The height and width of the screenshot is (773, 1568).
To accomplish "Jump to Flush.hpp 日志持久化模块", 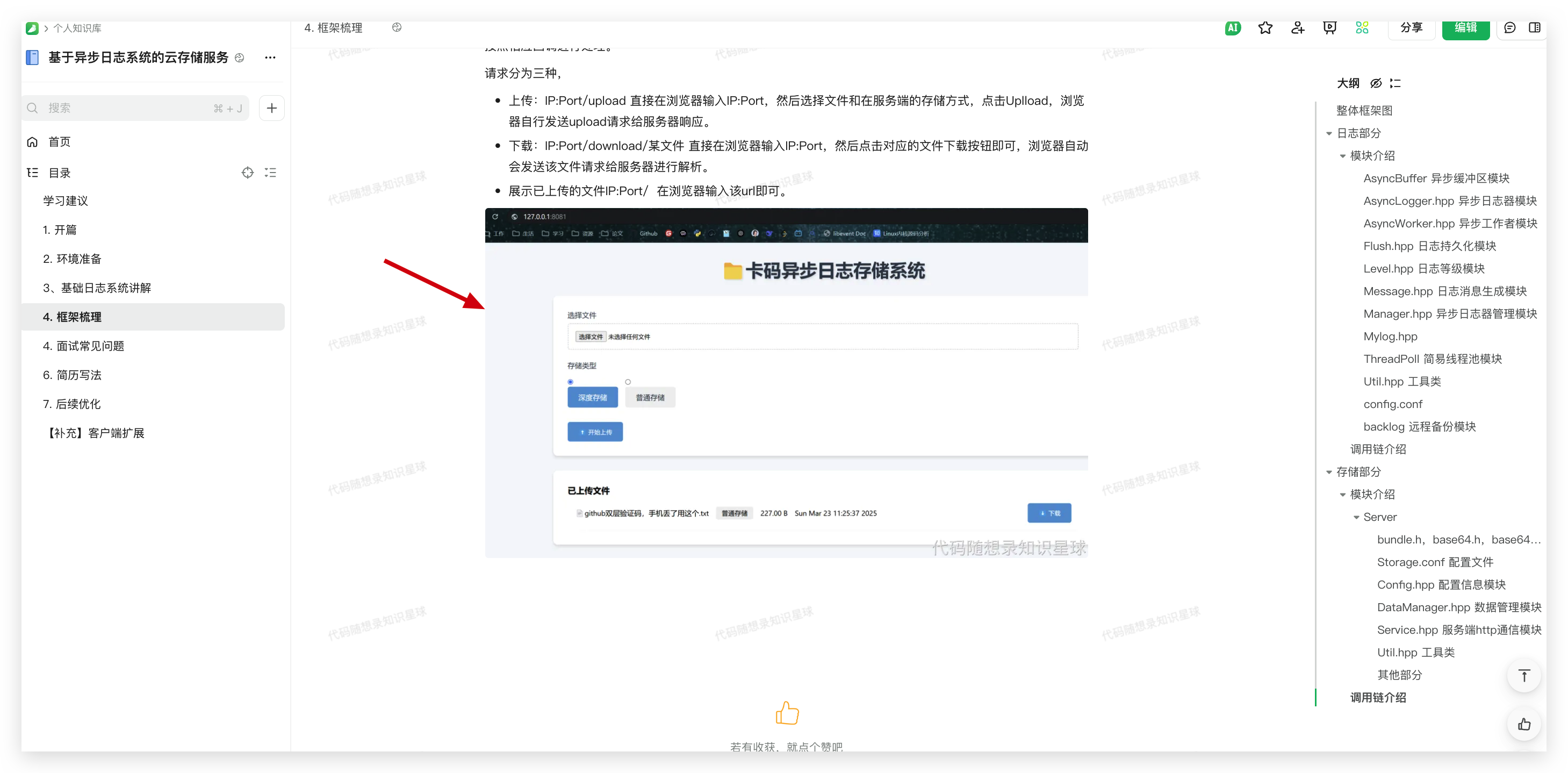I will click(1429, 246).
